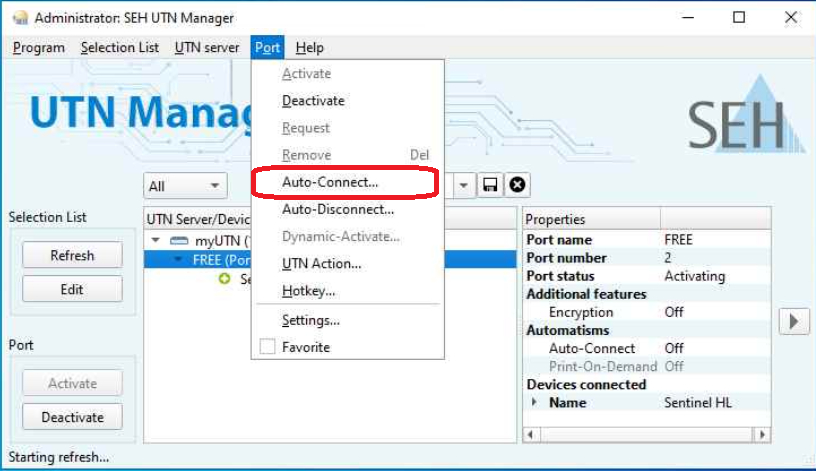Close the Port menu
Image resolution: width=816 pixels, height=471 pixels.
click(x=267, y=47)
